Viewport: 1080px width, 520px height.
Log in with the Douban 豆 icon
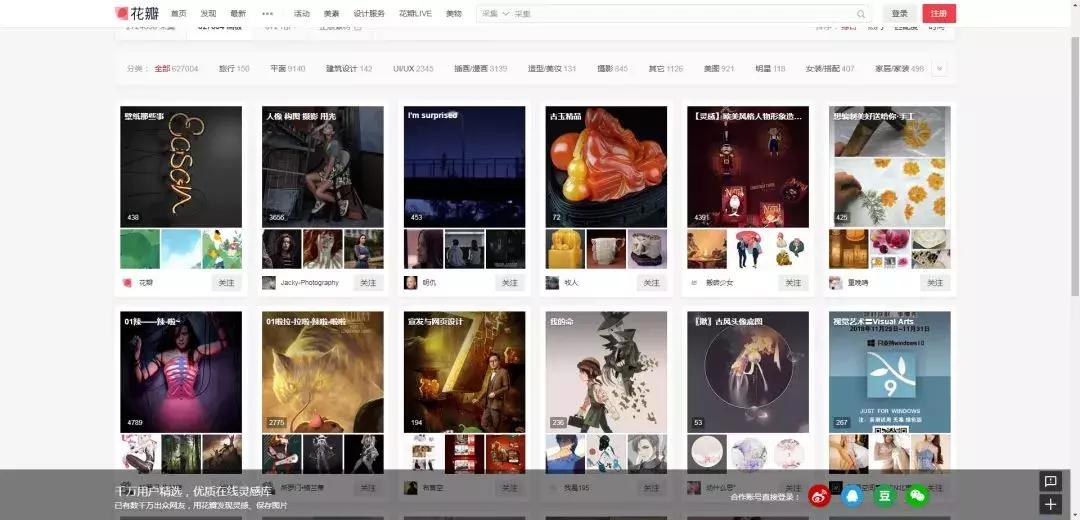pyautogui.click(x=885, y=495)
